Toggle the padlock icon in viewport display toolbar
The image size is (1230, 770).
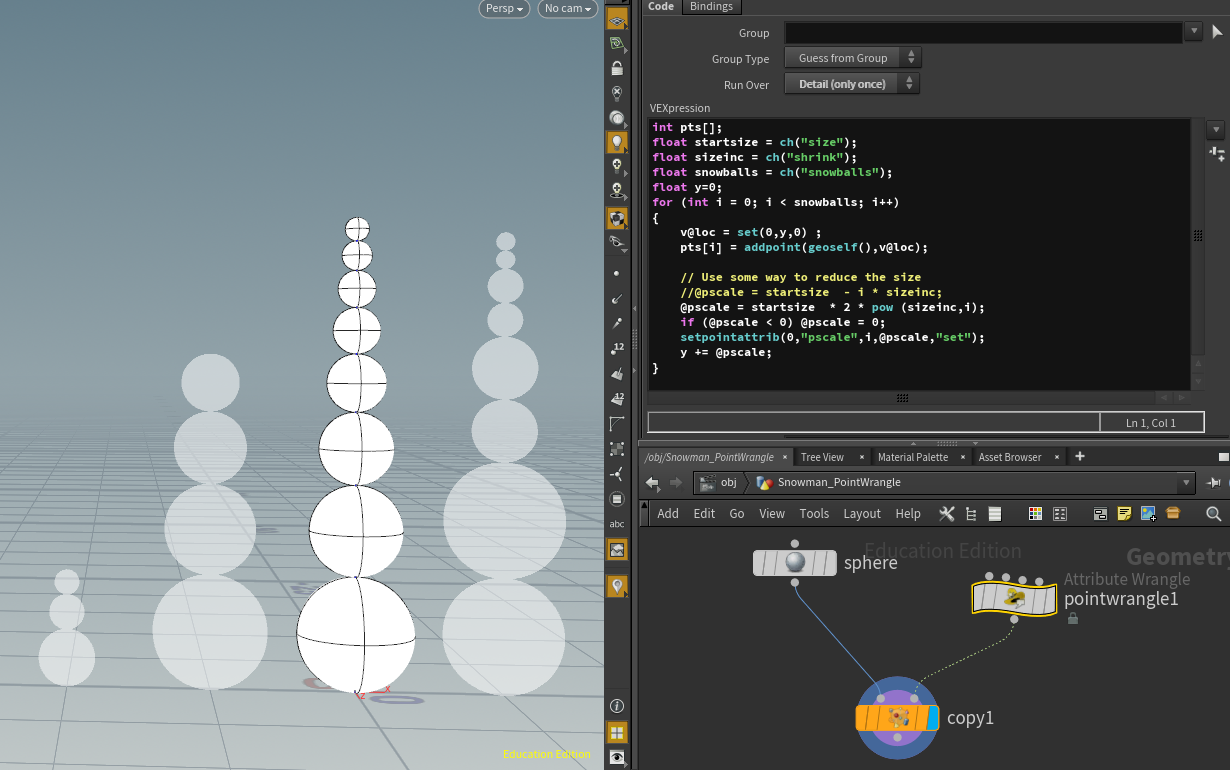(617, 68)
